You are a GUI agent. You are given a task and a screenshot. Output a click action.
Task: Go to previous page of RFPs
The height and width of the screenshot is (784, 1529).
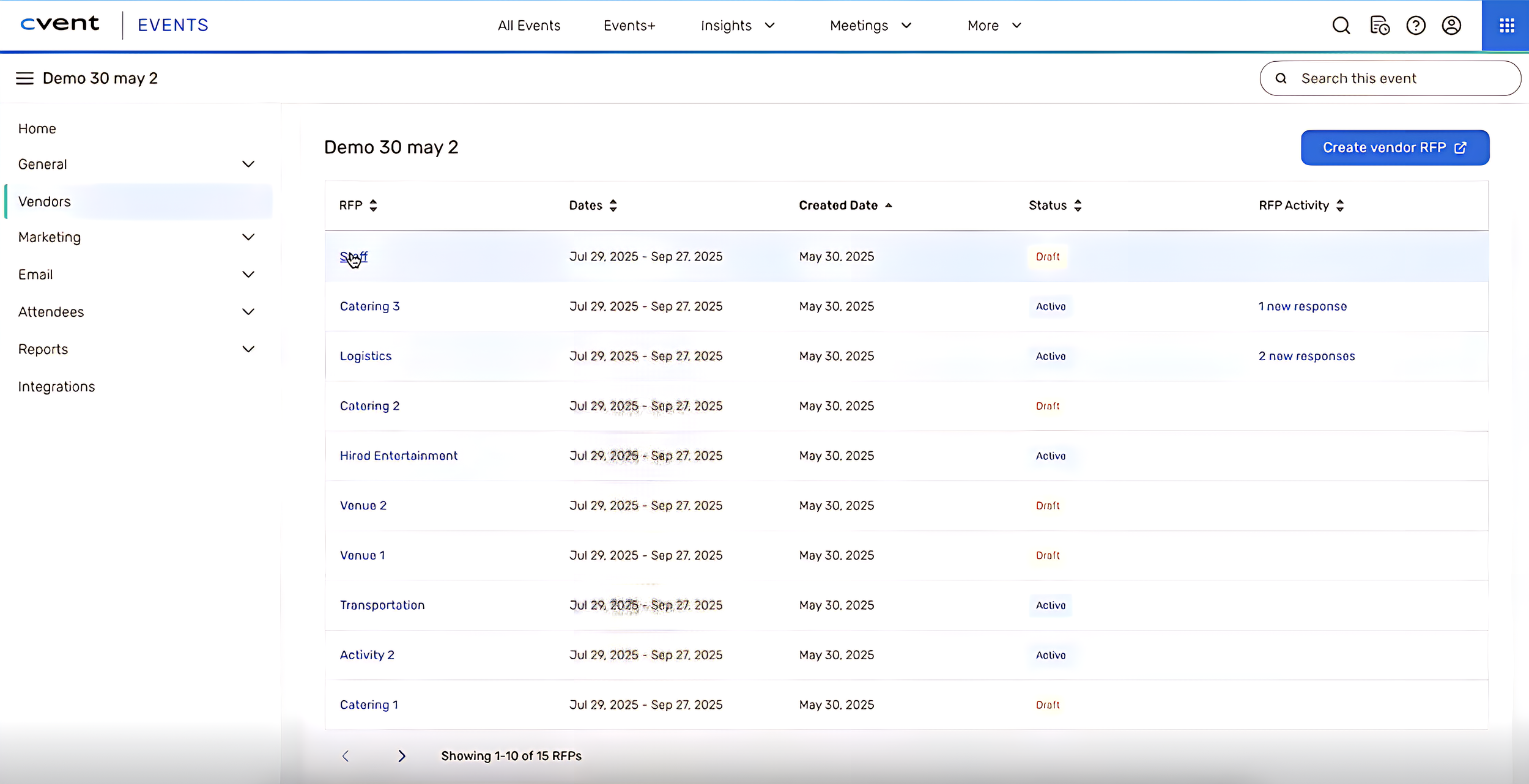point(346,756)
